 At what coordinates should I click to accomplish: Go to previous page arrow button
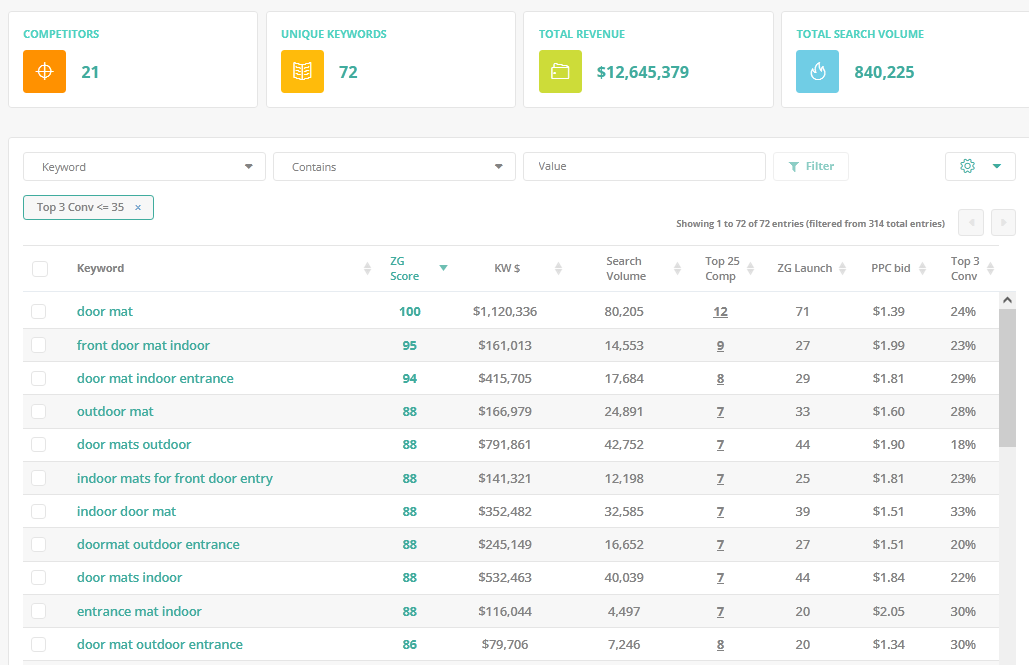[971, 223]
